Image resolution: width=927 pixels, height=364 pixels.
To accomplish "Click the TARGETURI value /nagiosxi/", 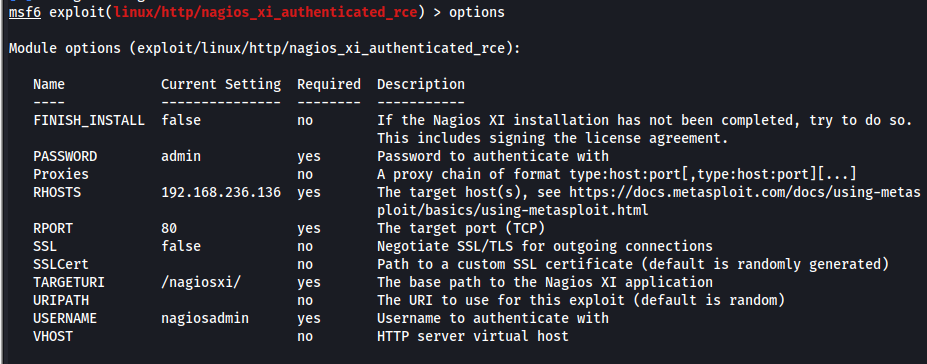I will coord(201,282).
